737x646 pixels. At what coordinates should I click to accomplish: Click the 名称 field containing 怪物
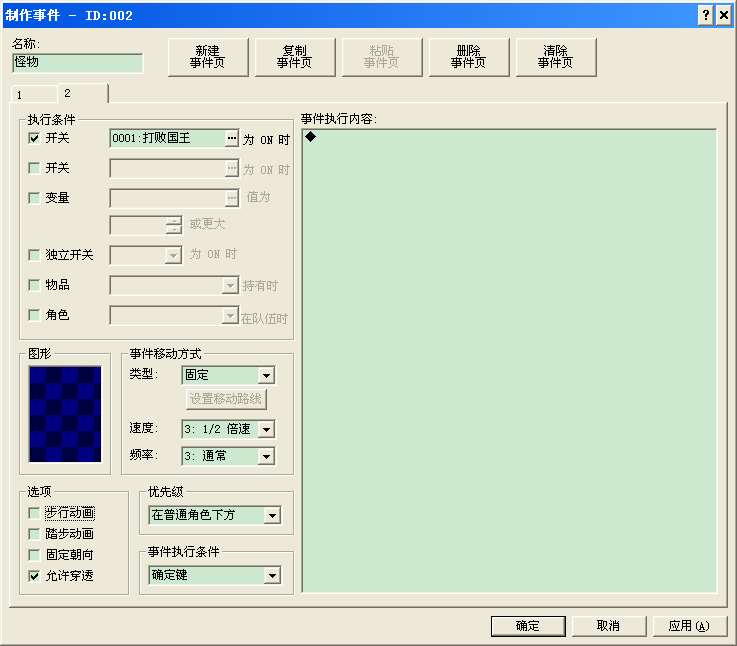[x=78, y=63]
